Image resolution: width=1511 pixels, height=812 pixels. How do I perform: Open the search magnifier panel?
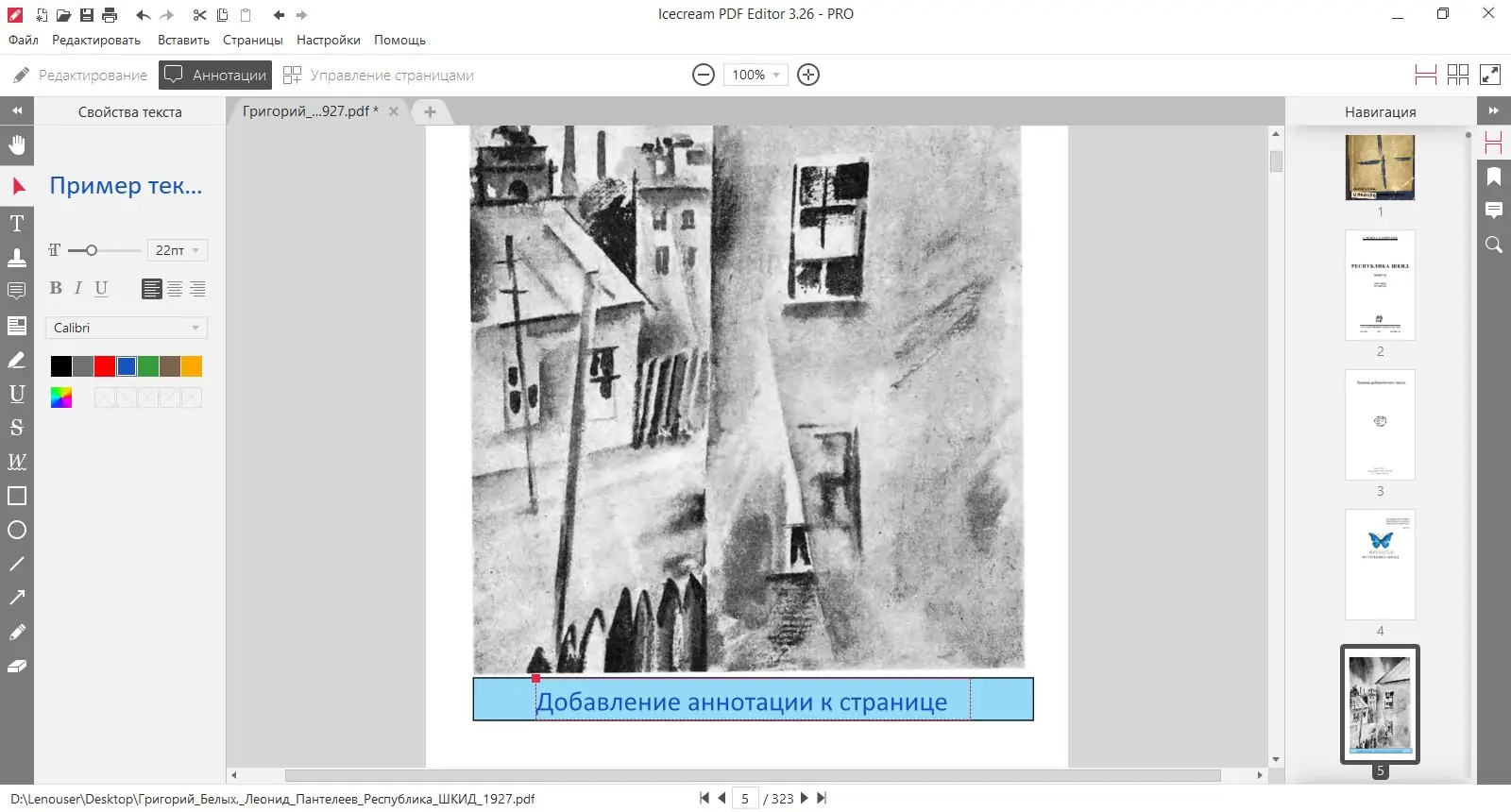pyautogui.click(x=1494, y=245)
